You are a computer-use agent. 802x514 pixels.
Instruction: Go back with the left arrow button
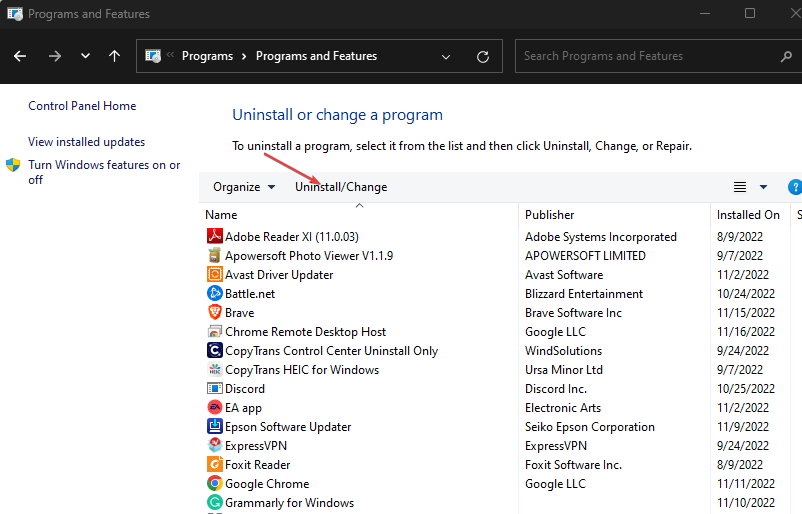pos(20,56)
